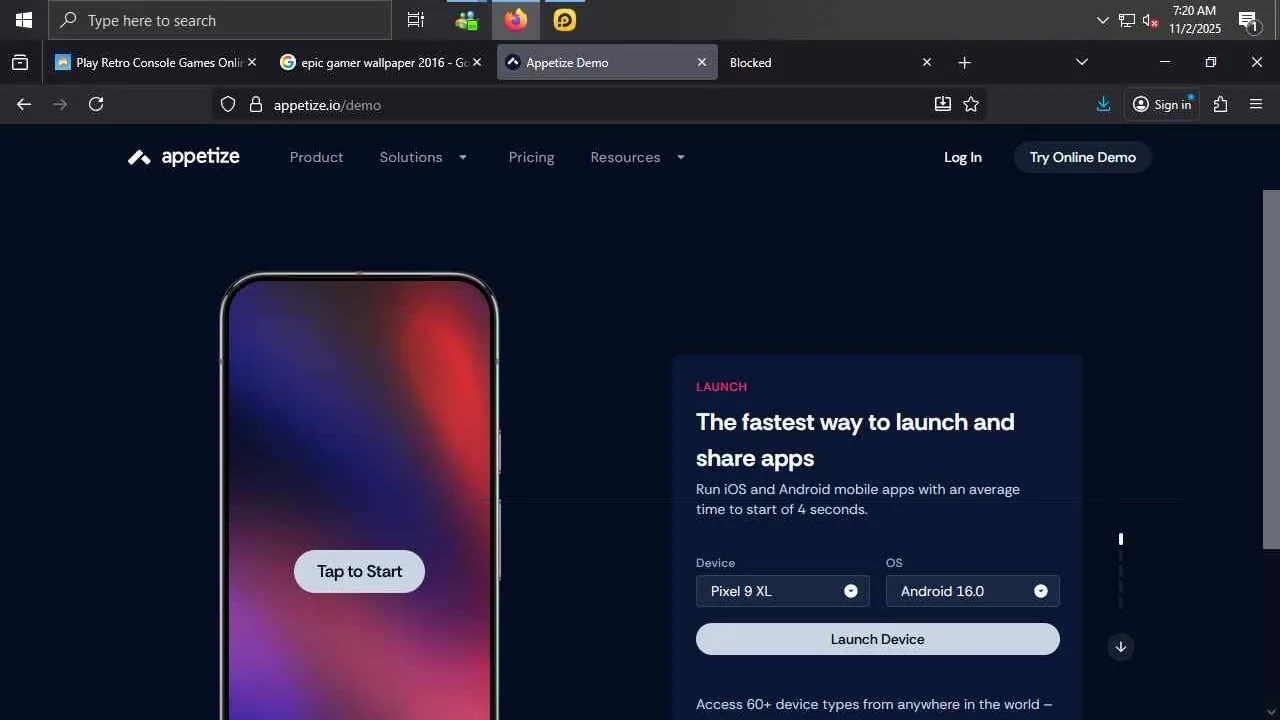Expand the Solutions dropdown in navbar
The height and width of the screenshot is (720, 1280).
pyautogui.click(x=424, y=157)
